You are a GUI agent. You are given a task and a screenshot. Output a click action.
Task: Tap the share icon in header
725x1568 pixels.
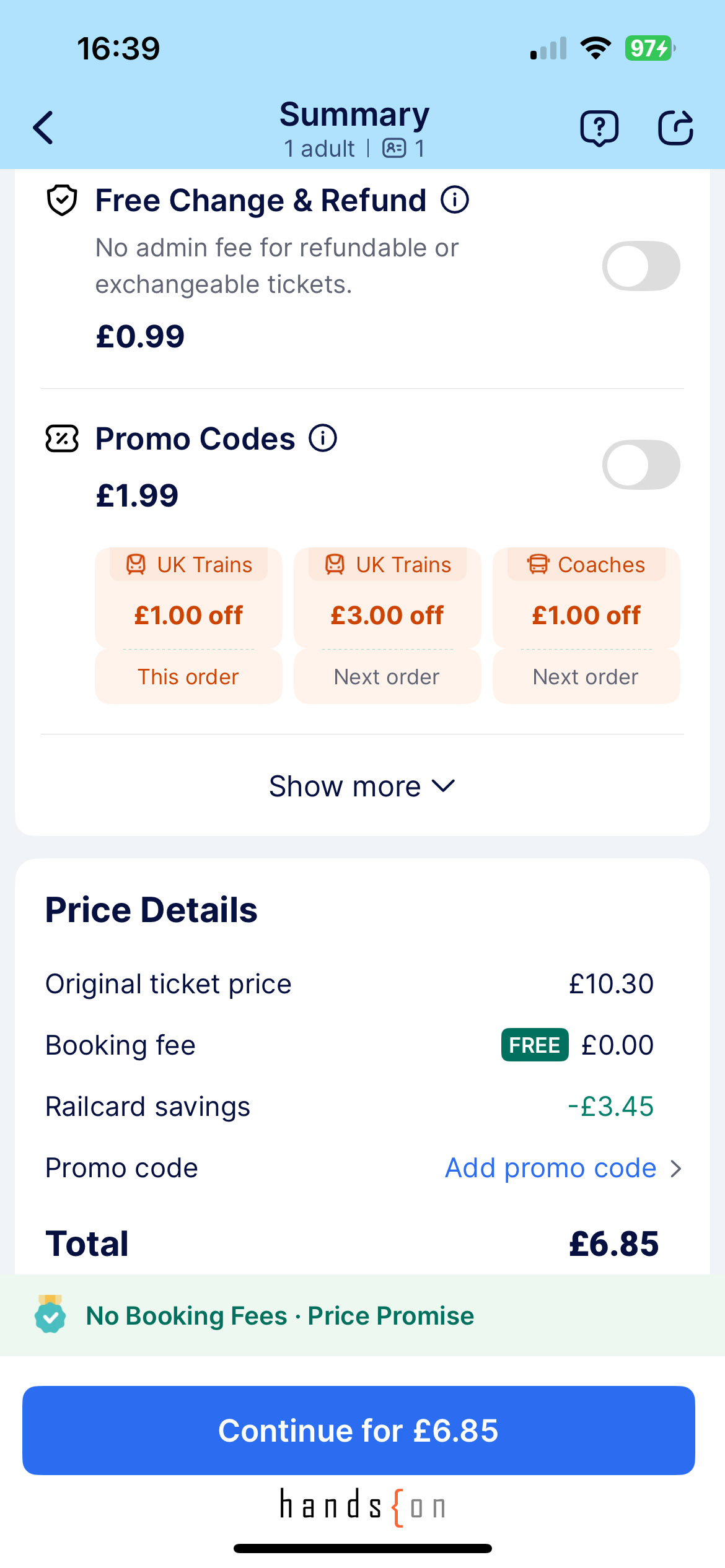pos(675,128)
